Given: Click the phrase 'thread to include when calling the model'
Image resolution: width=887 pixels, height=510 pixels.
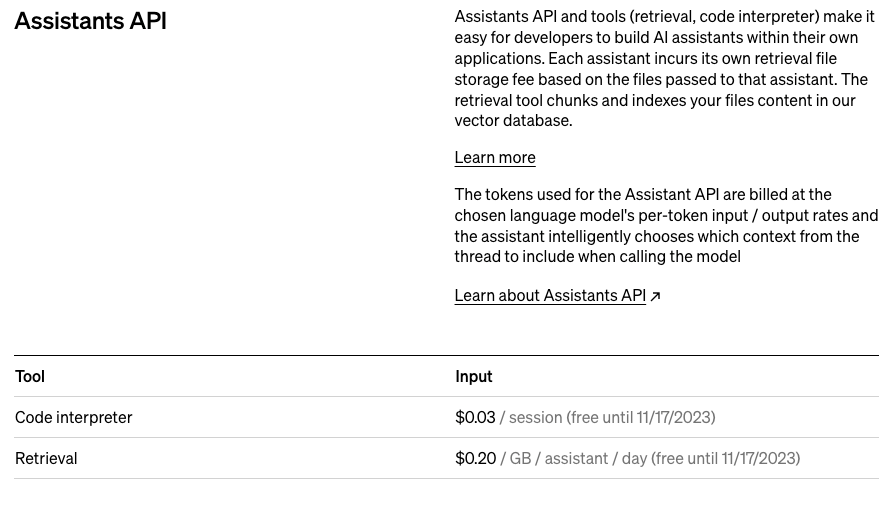Looking at the screenshot, I should click(597, 257).
